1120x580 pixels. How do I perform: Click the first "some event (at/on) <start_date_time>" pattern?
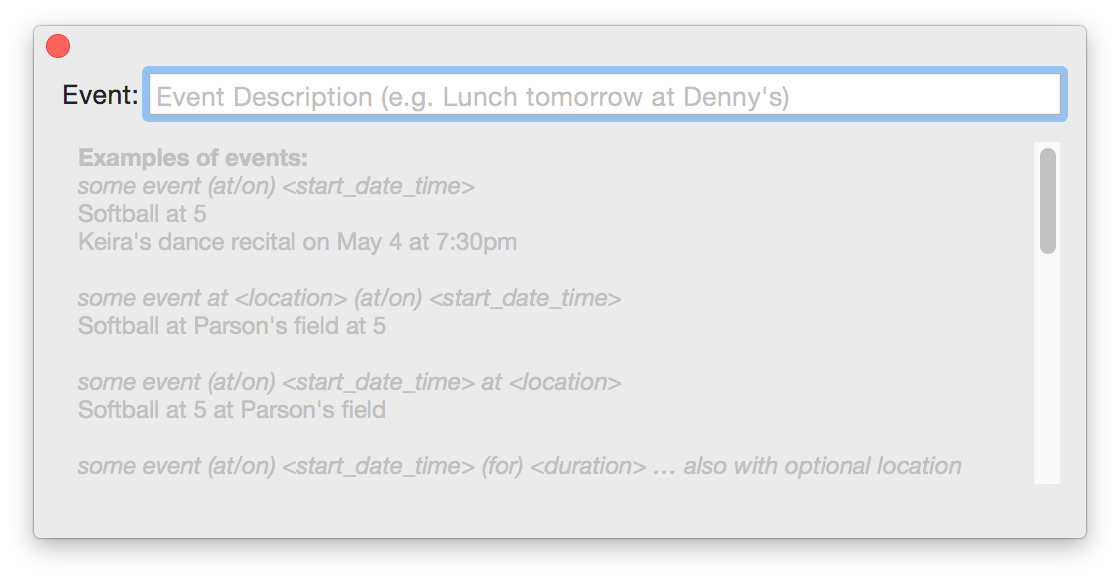[276, 186]
